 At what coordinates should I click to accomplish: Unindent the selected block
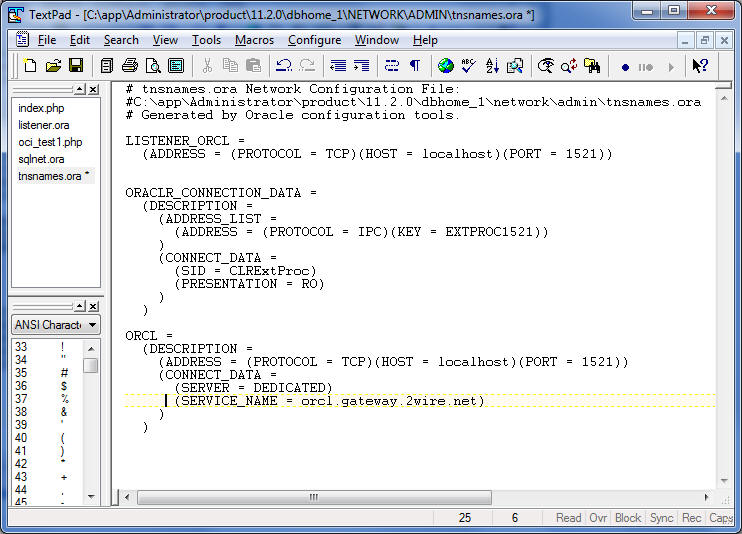click(x=338, y=66)
